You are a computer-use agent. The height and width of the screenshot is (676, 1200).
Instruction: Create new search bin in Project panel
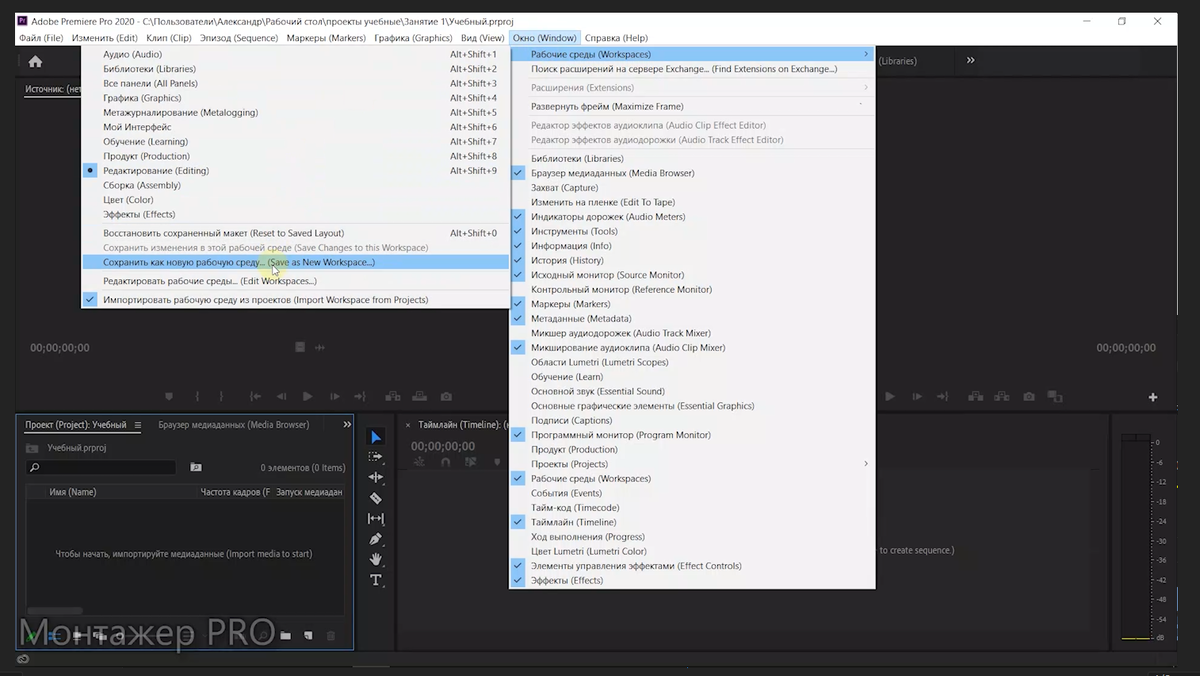pos(196,467)
